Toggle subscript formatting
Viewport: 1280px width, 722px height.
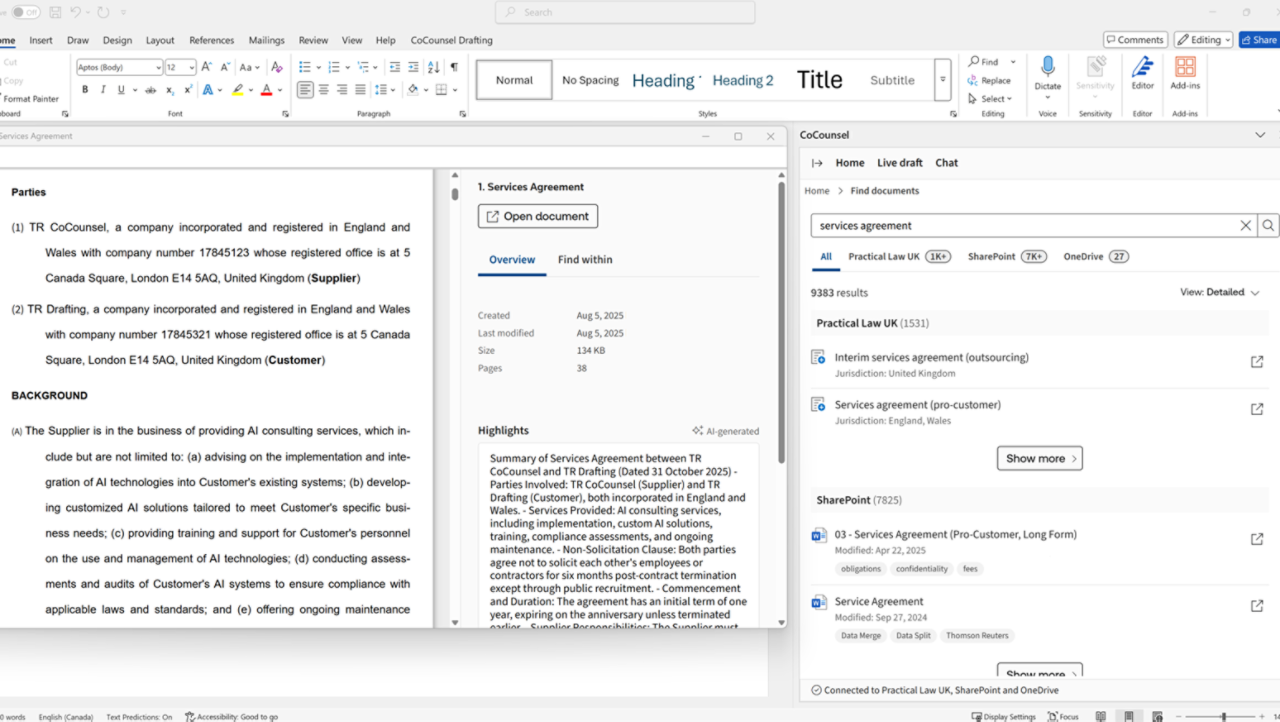(x=170, y=90)
